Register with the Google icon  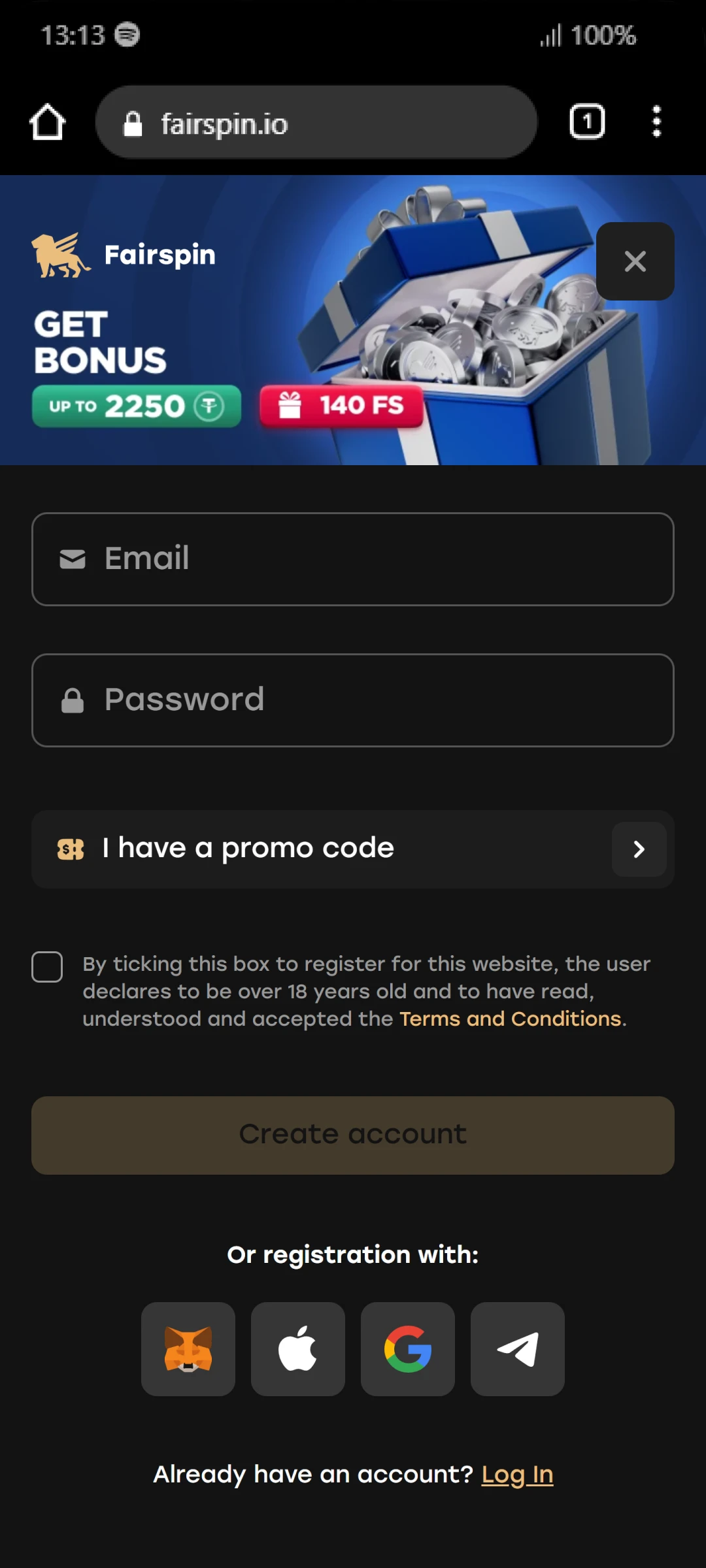(x=408, y=1349)
